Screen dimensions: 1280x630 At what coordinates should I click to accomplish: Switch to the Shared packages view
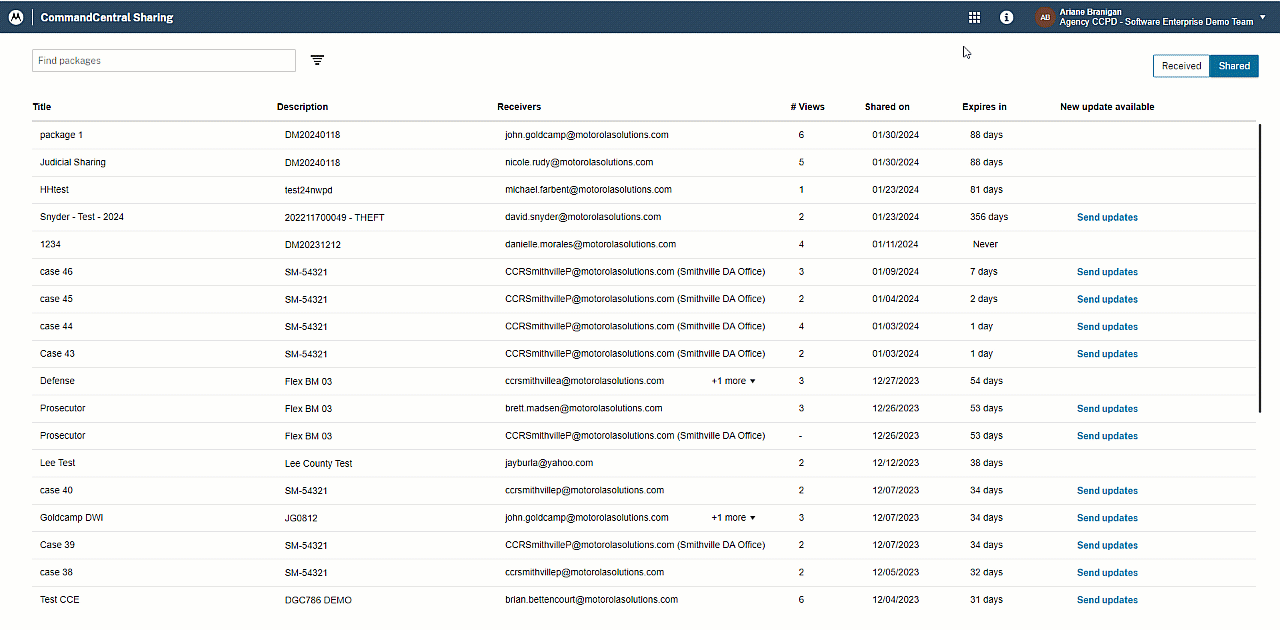[1234, 66]
